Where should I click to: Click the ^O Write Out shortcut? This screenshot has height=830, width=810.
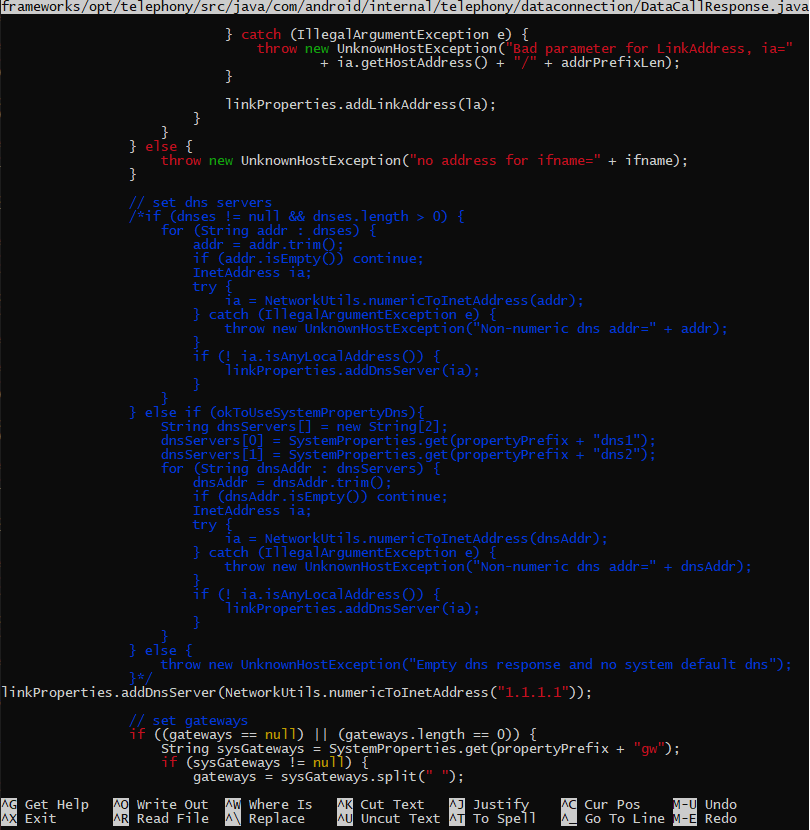[x=161, y=805]
